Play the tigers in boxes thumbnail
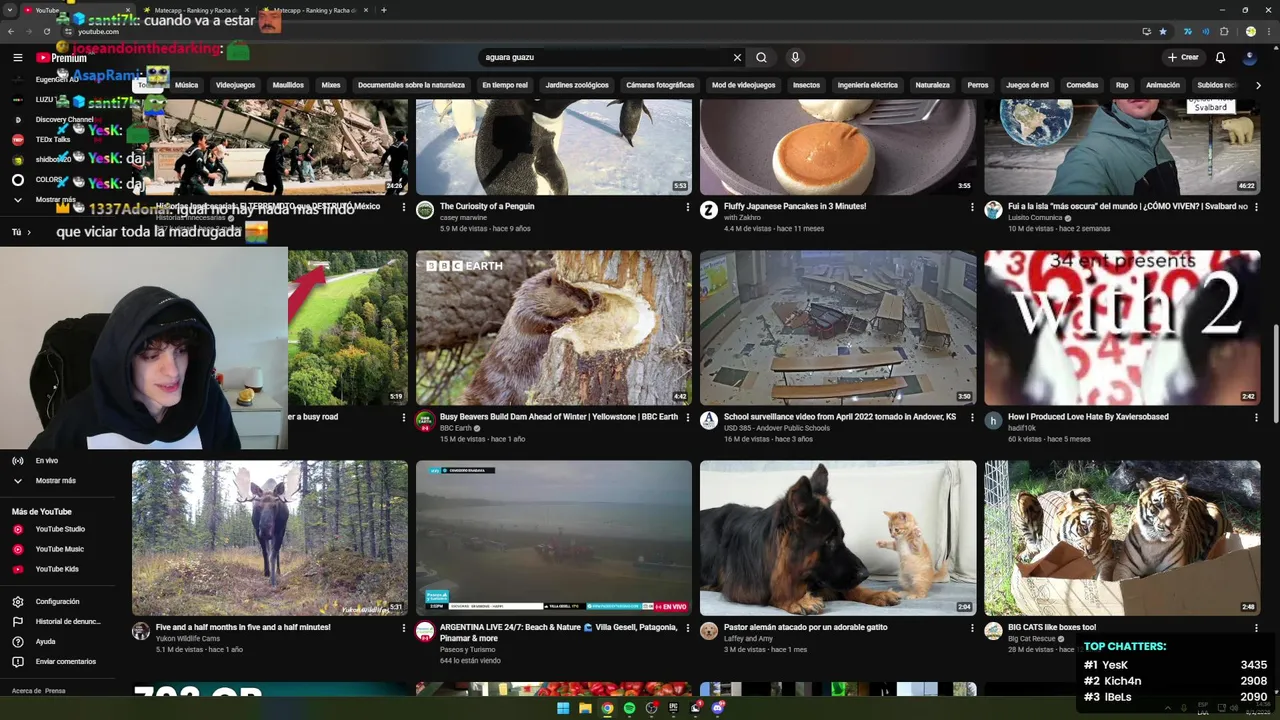This screenshot has width=1280, height=720. pyautogui.click(x=1122, y=538)
